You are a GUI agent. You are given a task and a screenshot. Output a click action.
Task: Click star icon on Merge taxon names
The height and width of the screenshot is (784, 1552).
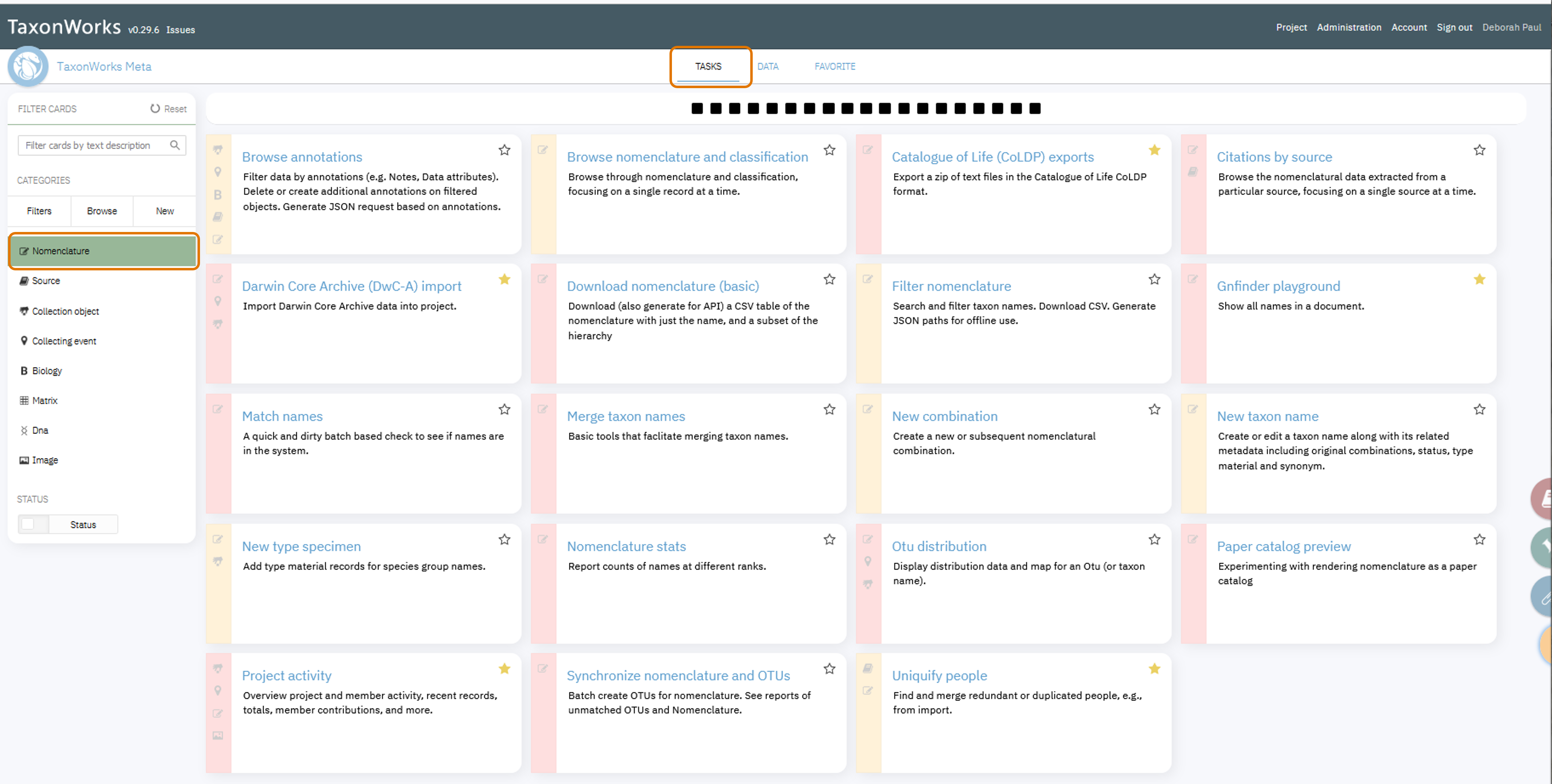(x=830, y=409)
